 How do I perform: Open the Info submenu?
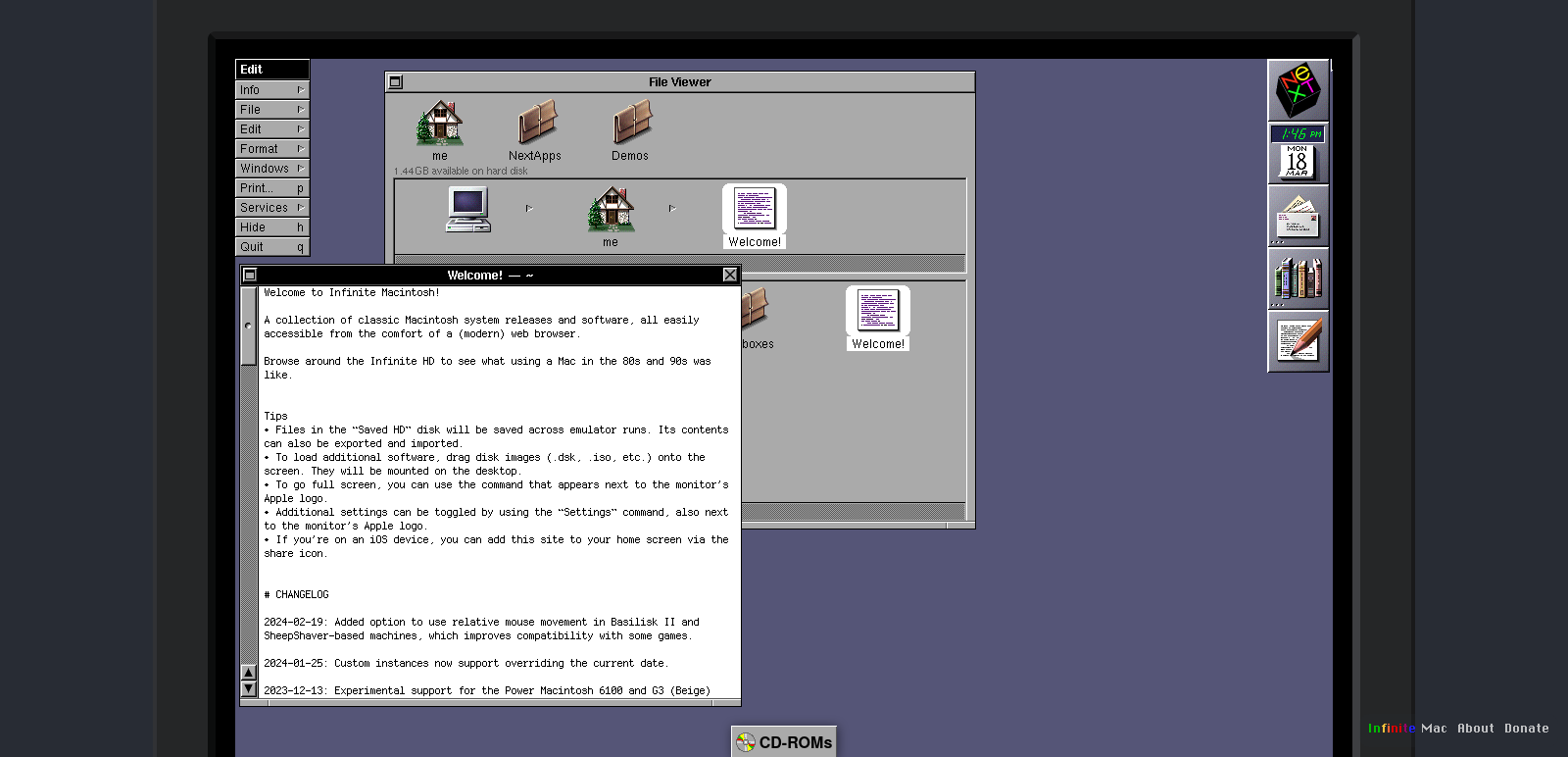click(272, 89)
